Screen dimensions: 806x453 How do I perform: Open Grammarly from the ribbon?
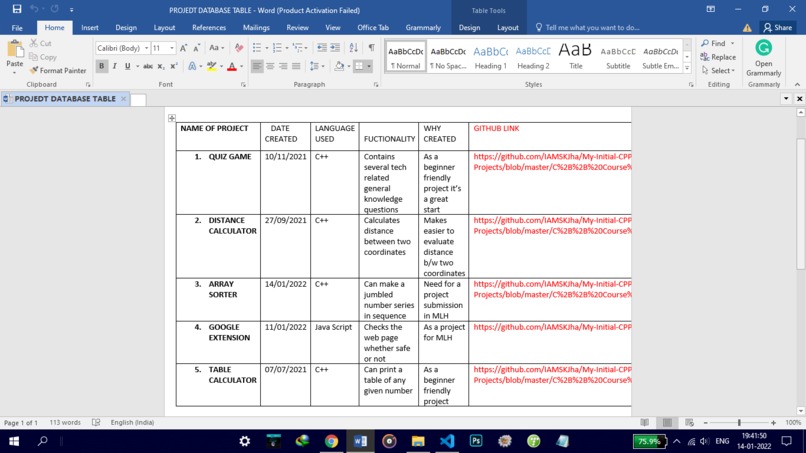(763, 58)
